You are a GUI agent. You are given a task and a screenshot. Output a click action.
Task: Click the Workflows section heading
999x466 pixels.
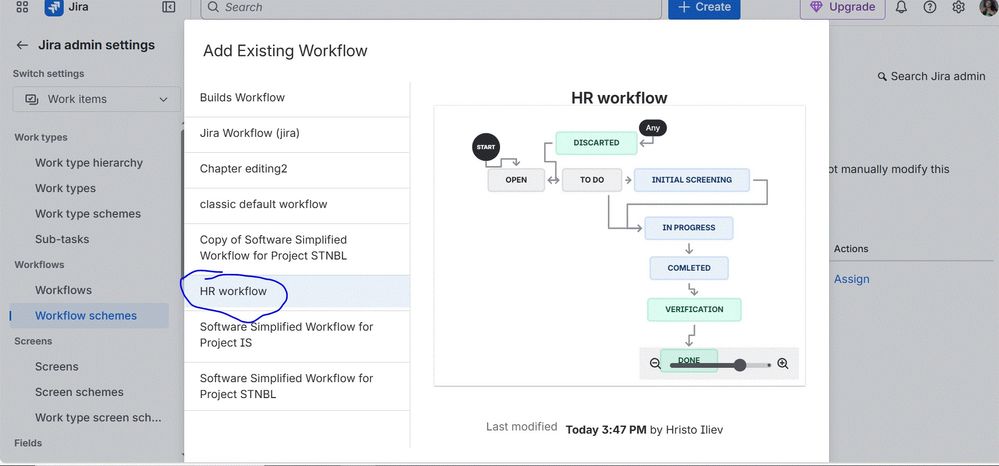(40, 265)
